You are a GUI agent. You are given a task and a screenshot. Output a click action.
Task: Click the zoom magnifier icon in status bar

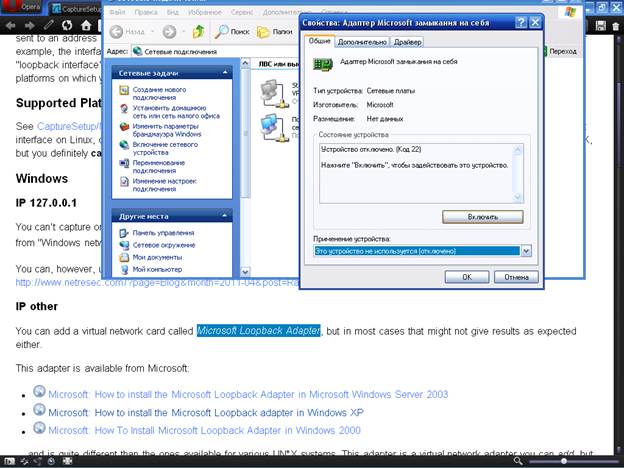tap(518, 461)
